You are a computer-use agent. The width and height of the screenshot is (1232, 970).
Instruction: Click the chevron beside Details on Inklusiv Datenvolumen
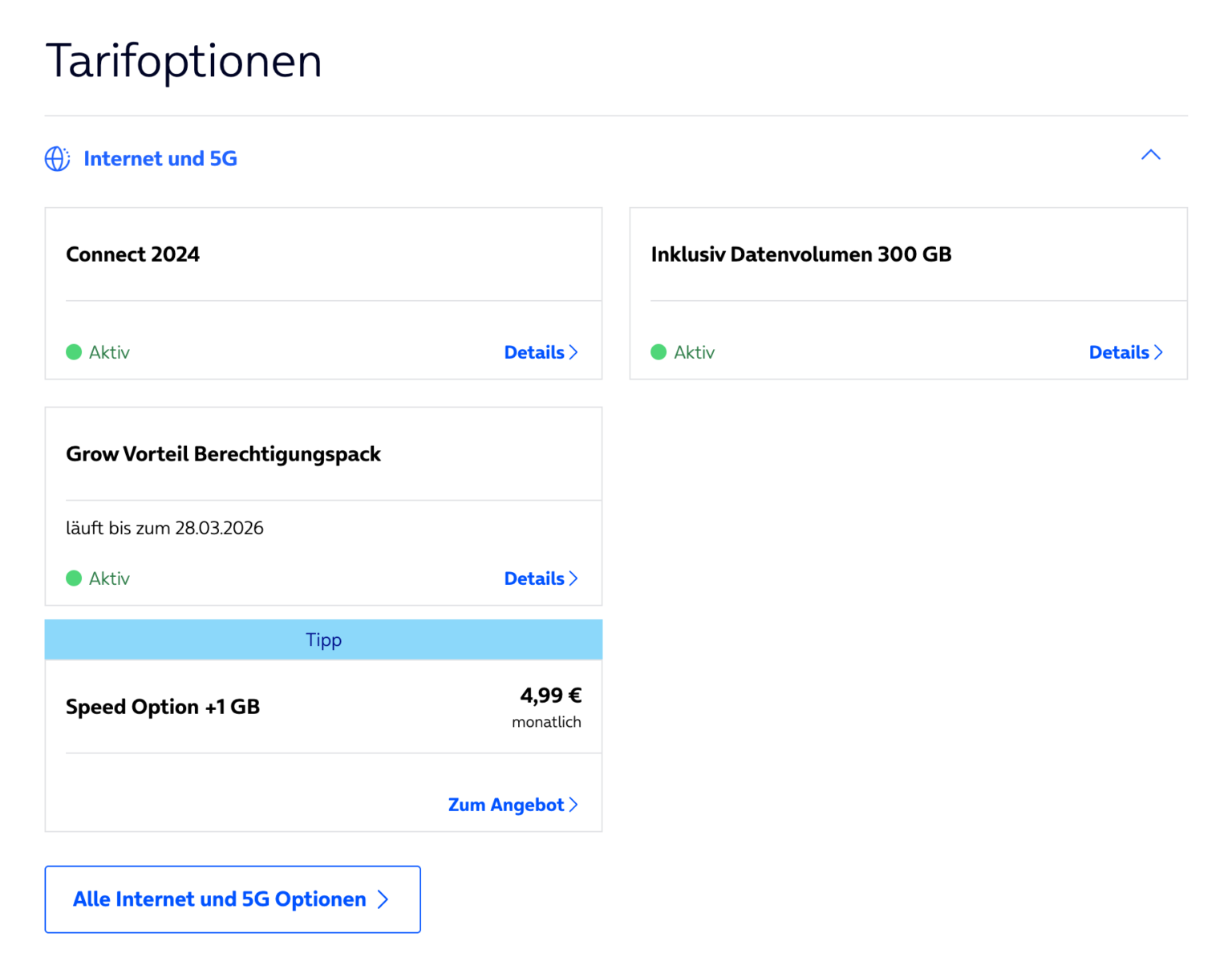1158,351
